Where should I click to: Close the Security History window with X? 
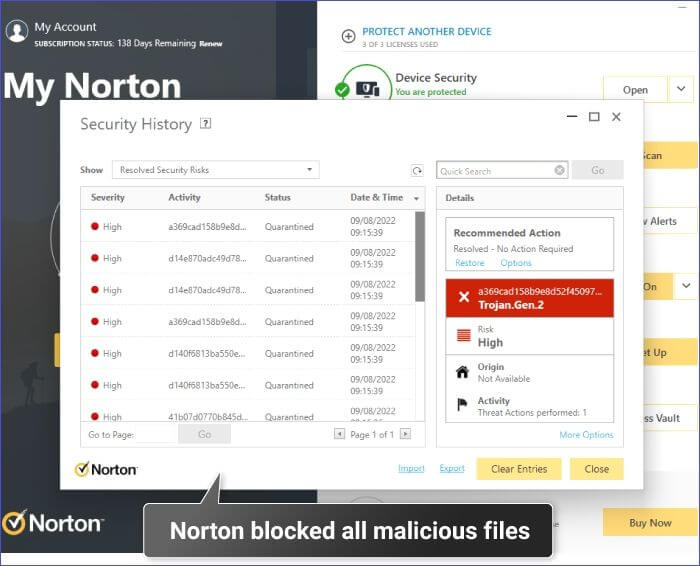(x=617, y=117)
